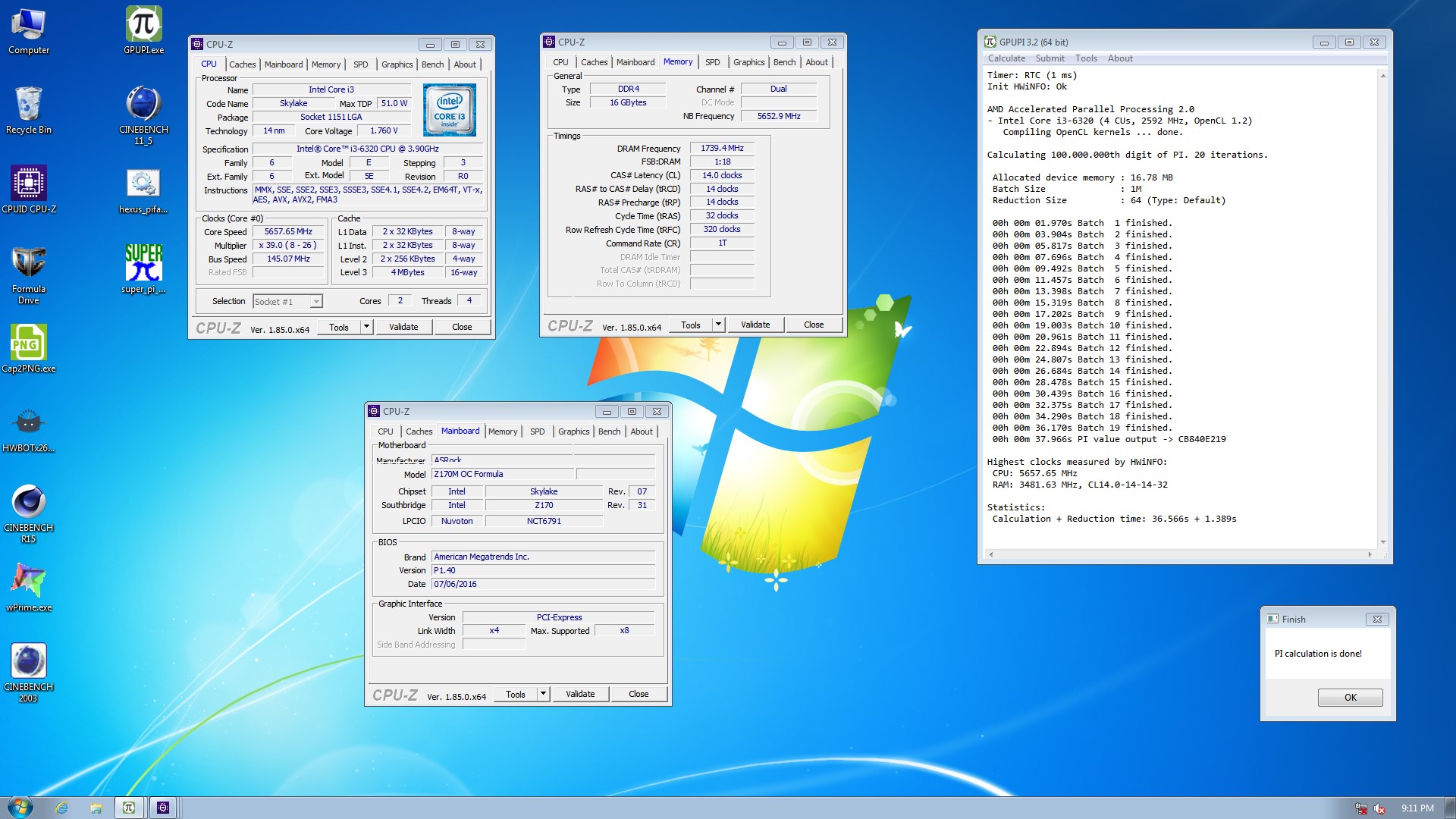Click the DRAM Frequency 1739.4 MHz field
Screen dimensions: 1456x819
click(722, 149)
